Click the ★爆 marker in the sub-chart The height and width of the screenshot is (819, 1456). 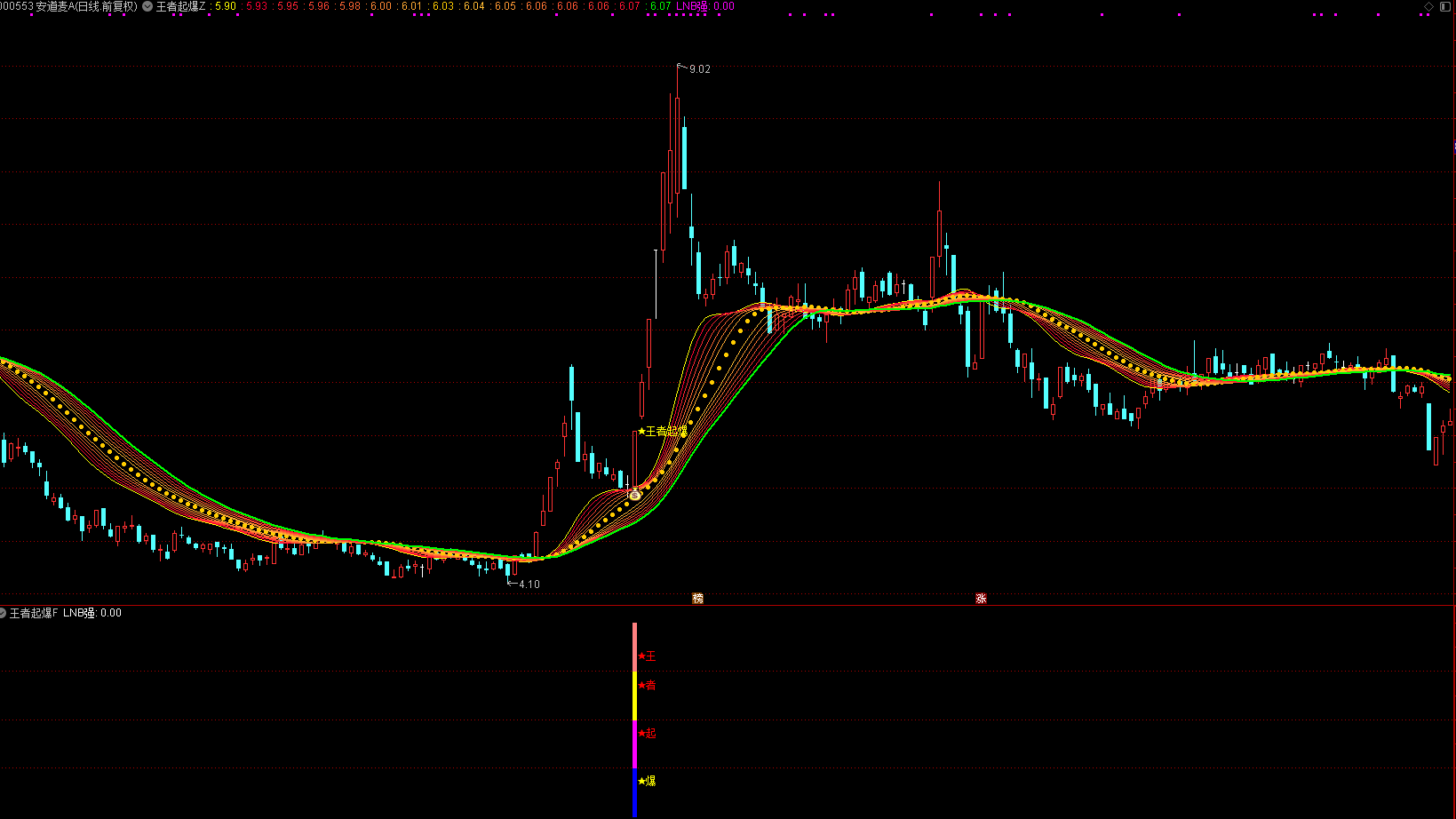pyautogui.click(x=647, y=781)
